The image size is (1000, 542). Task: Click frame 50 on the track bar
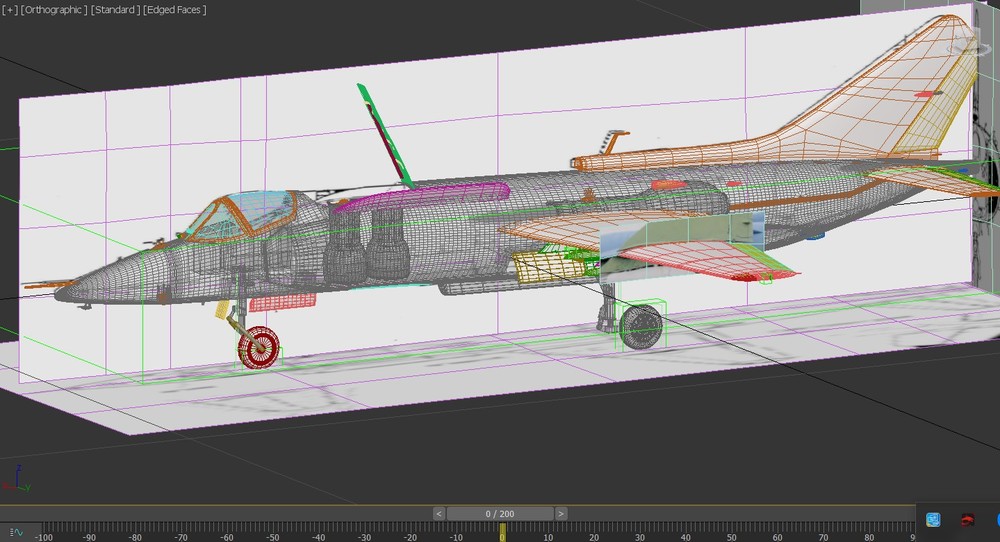[x=732, y=537]
